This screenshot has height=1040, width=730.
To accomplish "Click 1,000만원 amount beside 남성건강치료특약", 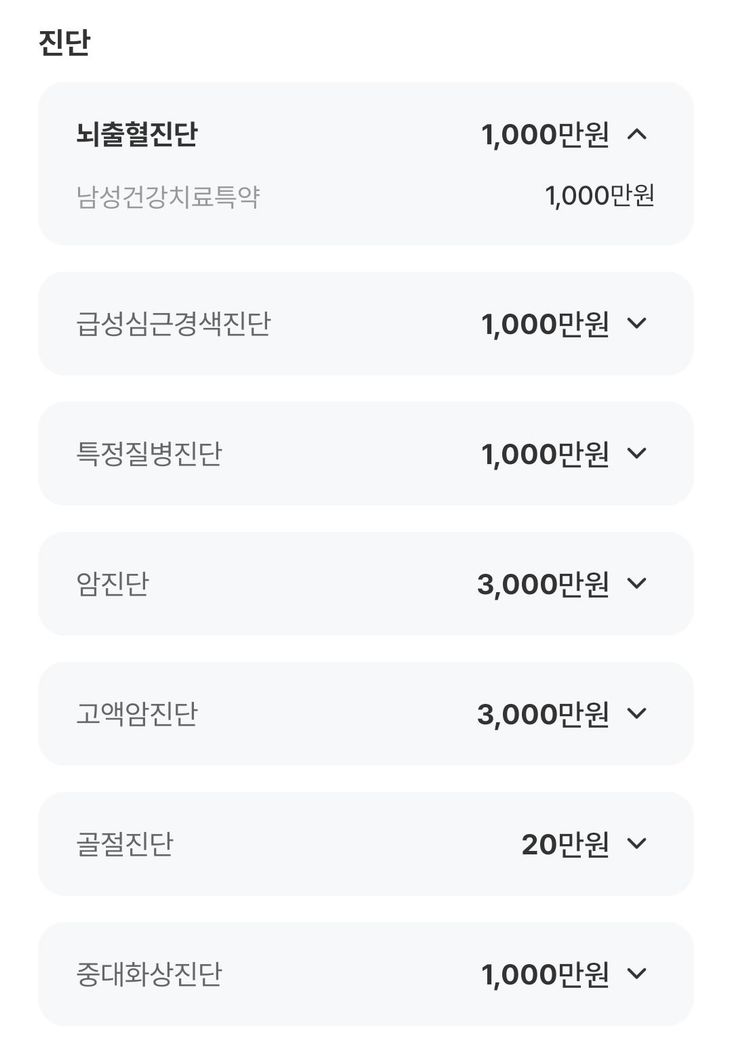I will pos(600,196).
